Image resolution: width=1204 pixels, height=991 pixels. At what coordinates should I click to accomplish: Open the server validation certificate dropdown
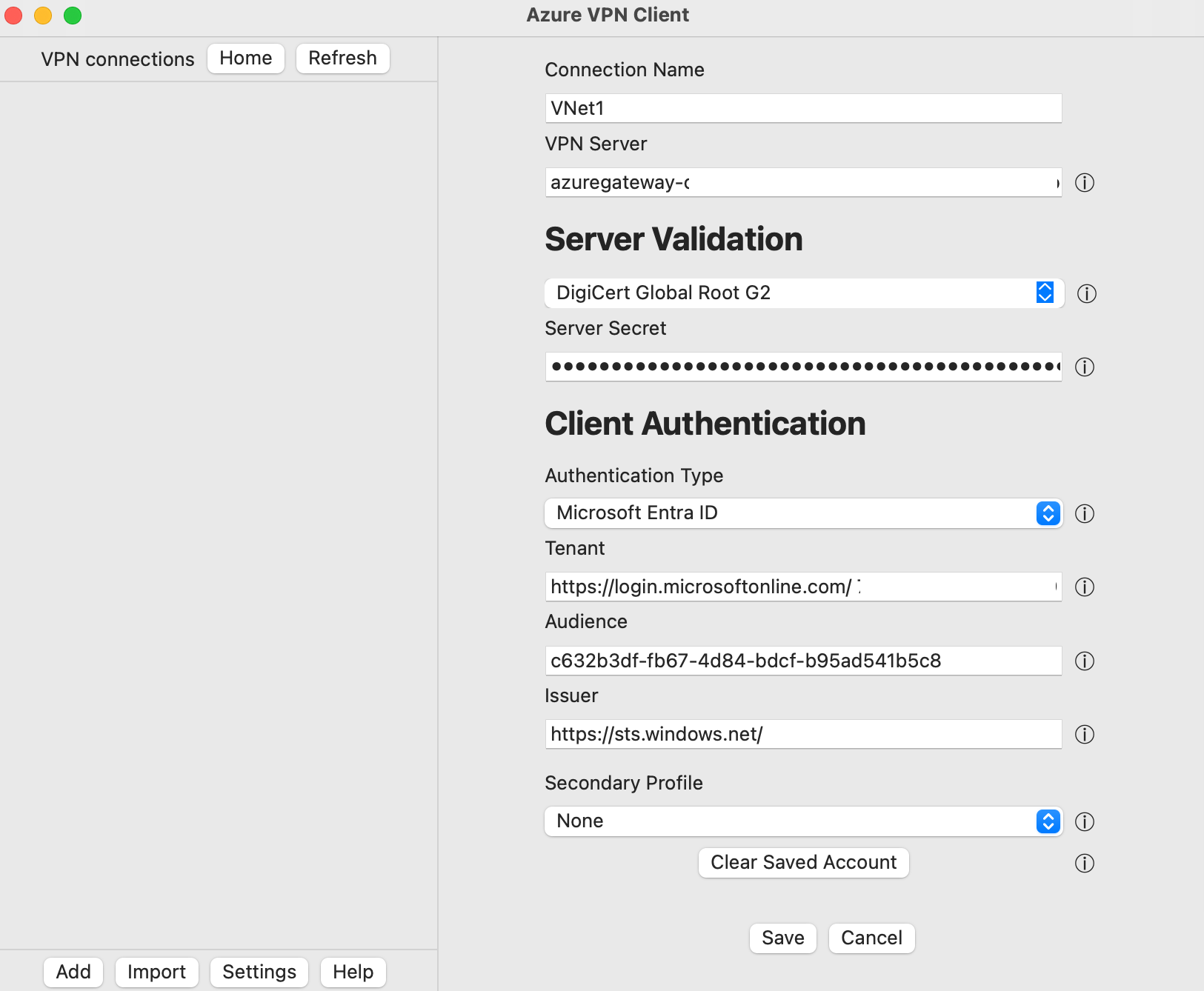click(1044, 293)
